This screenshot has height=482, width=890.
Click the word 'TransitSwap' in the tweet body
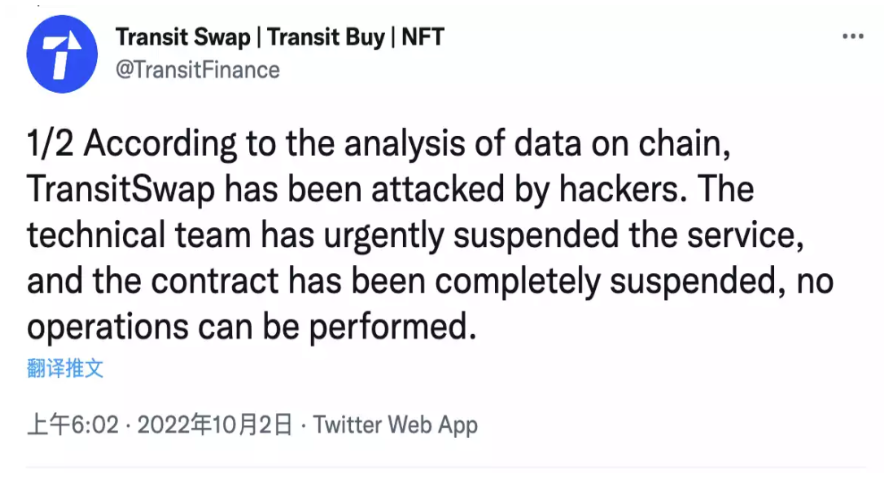click(121, 190)
